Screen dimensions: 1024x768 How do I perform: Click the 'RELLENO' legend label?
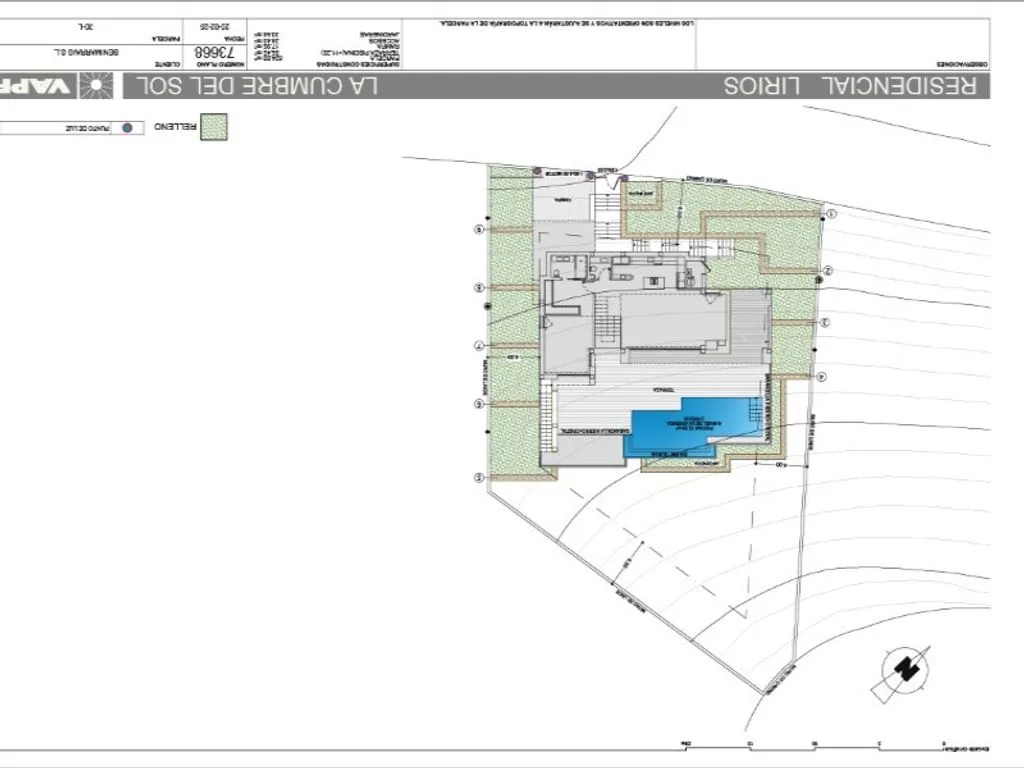[175, 127]
